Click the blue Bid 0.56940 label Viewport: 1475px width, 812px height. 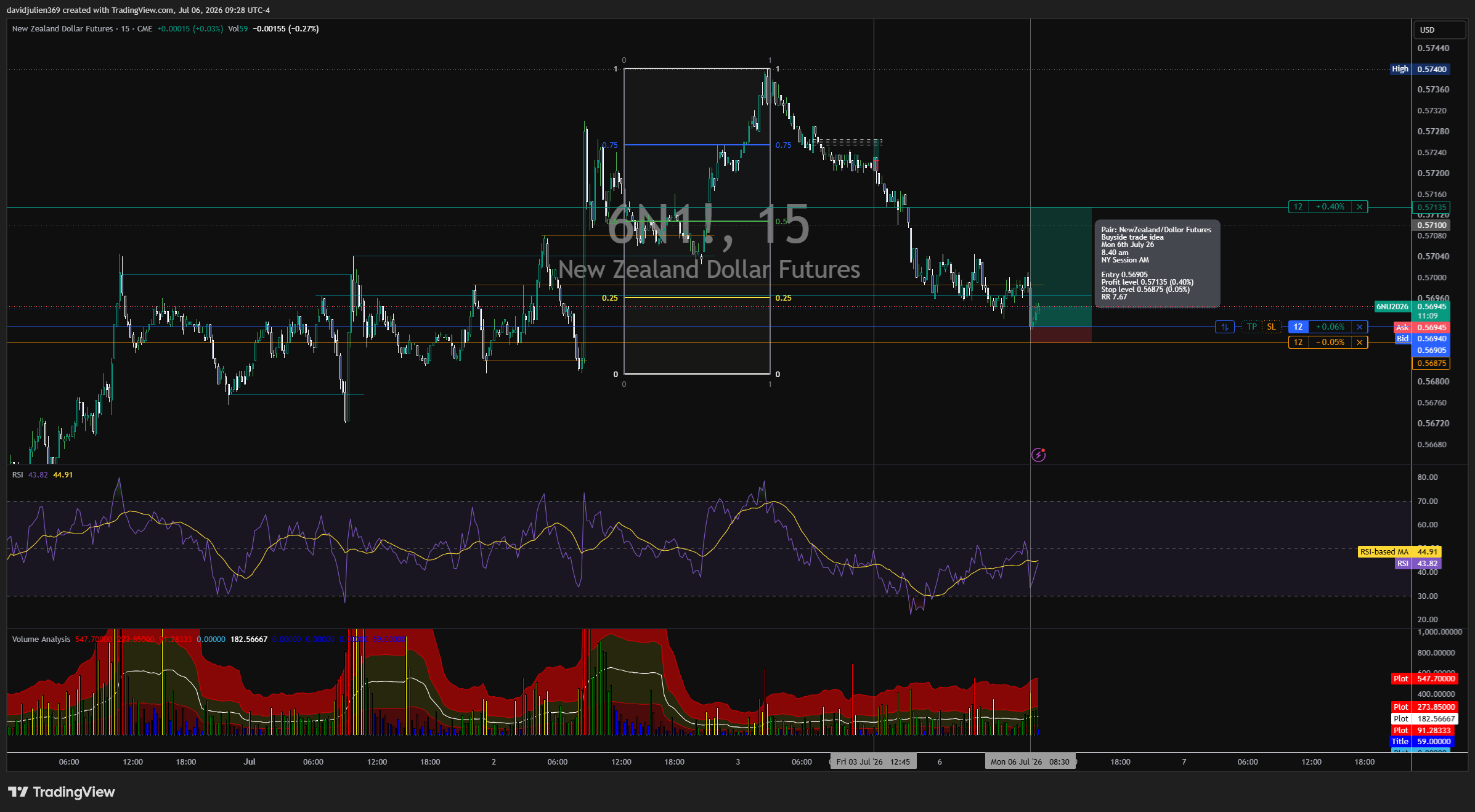coord(1422,338)
